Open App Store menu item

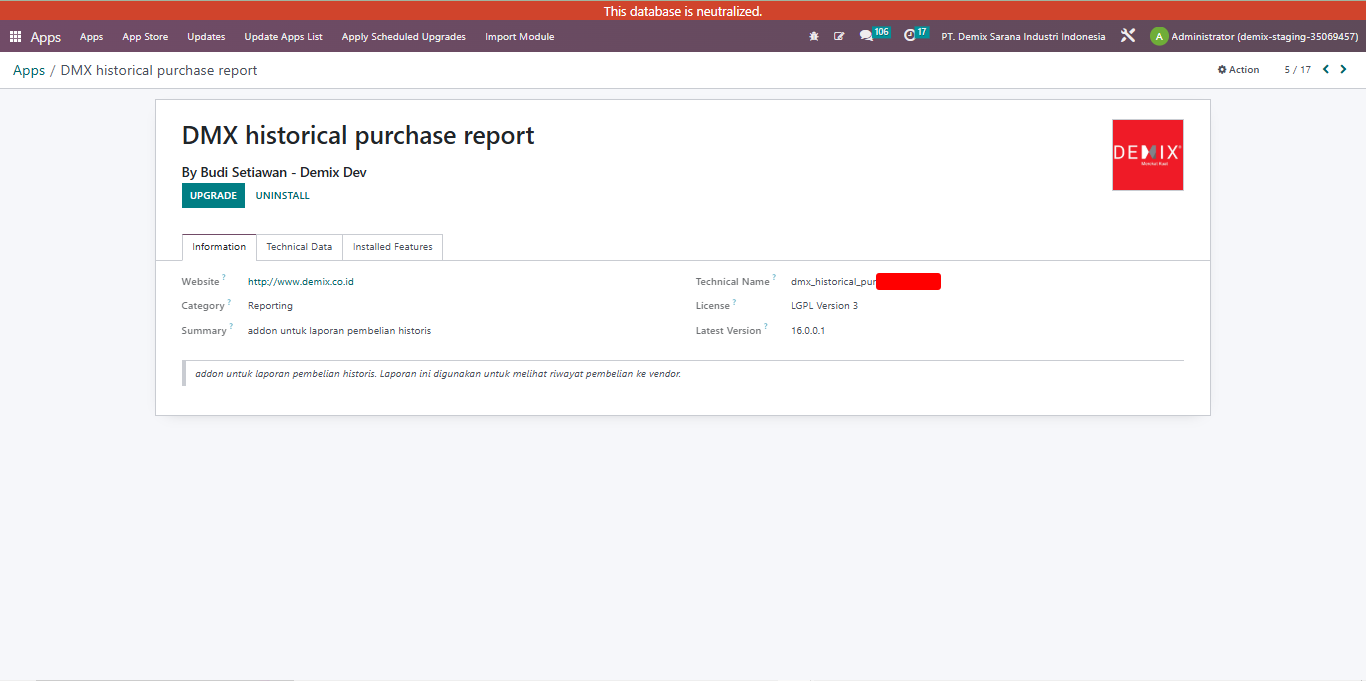point(145,37)
